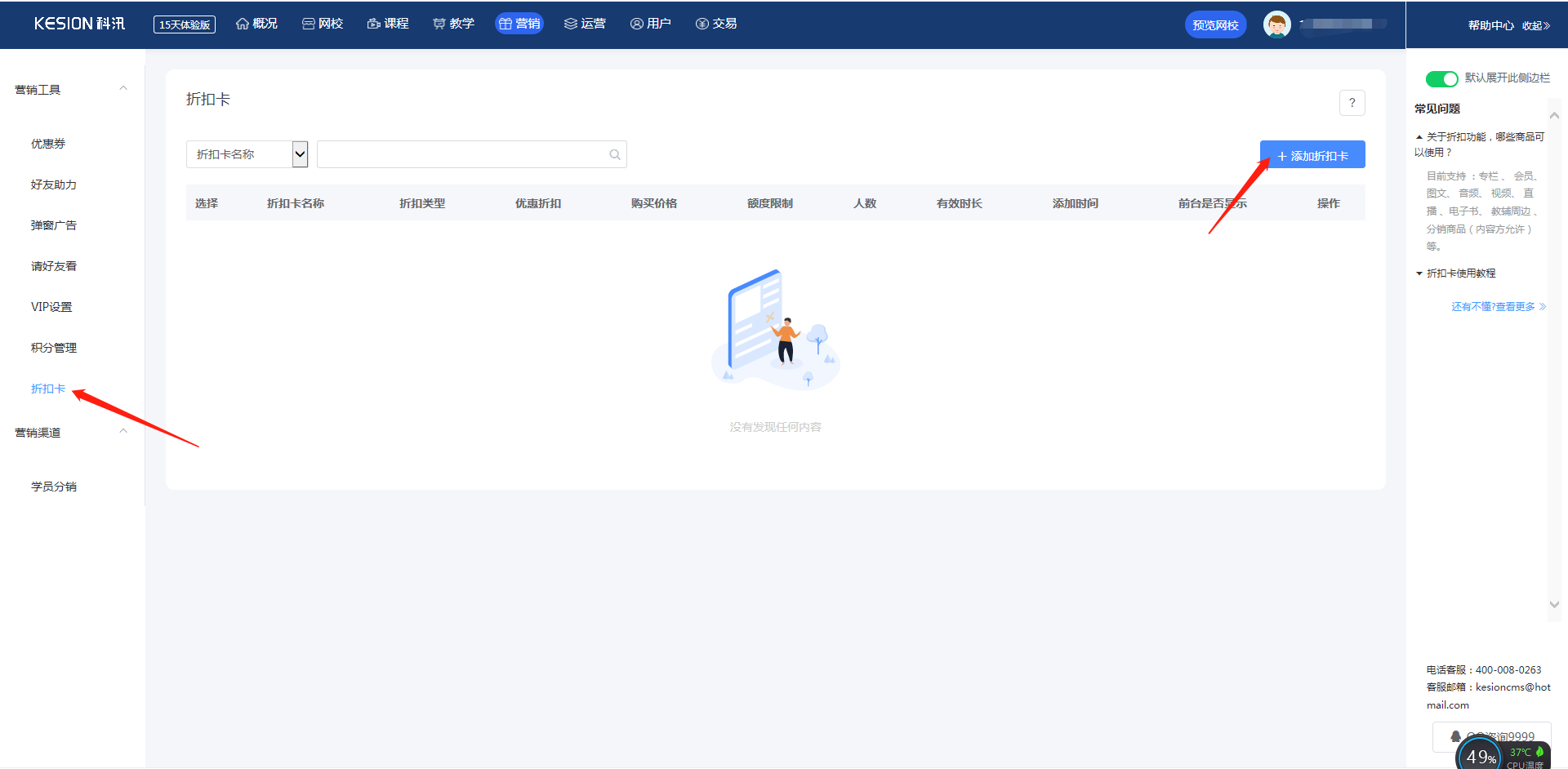Click the 选择 column header

point(207,203)
